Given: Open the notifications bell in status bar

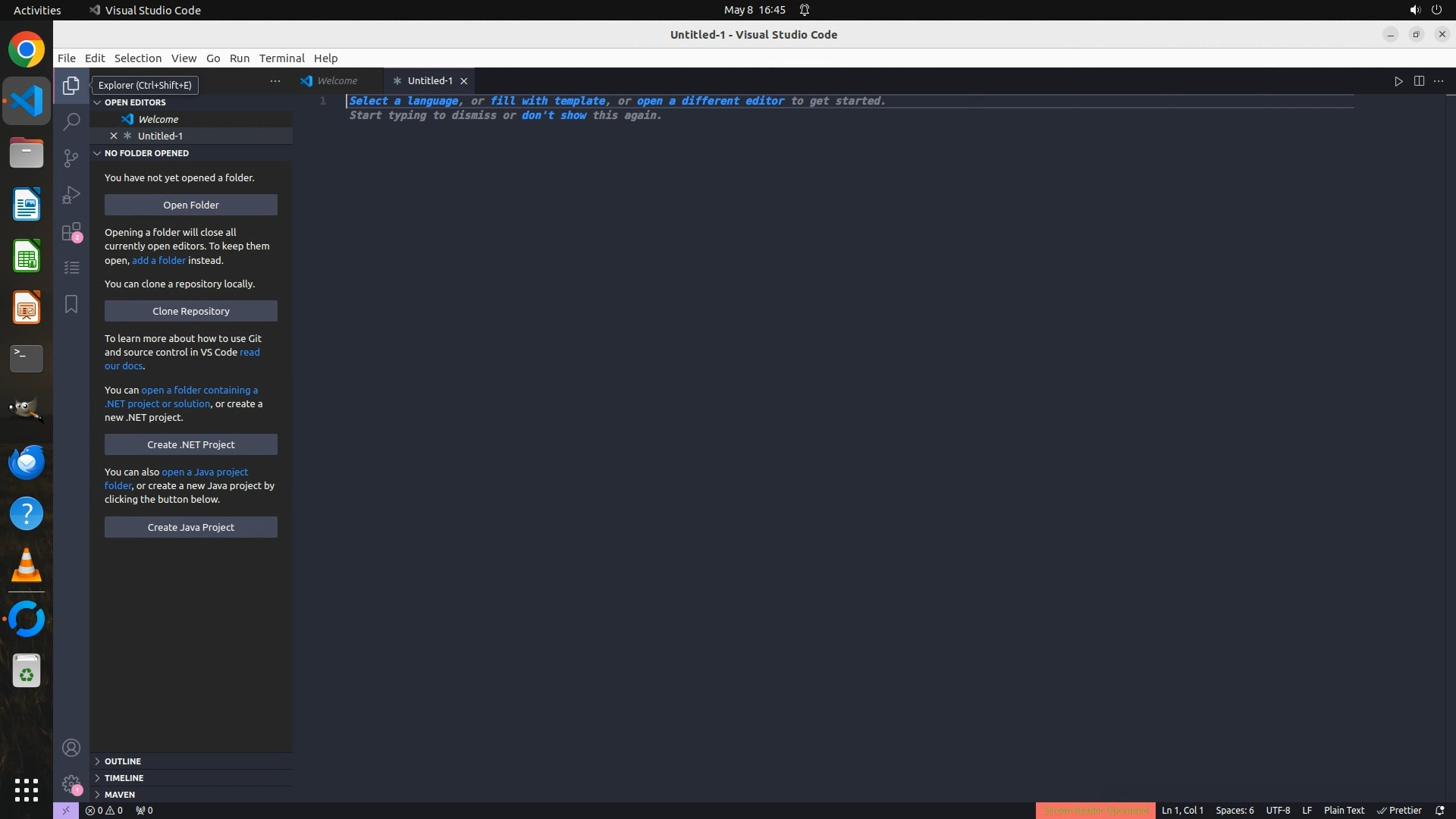Looking at the screenshot, I should [1439, 810].
